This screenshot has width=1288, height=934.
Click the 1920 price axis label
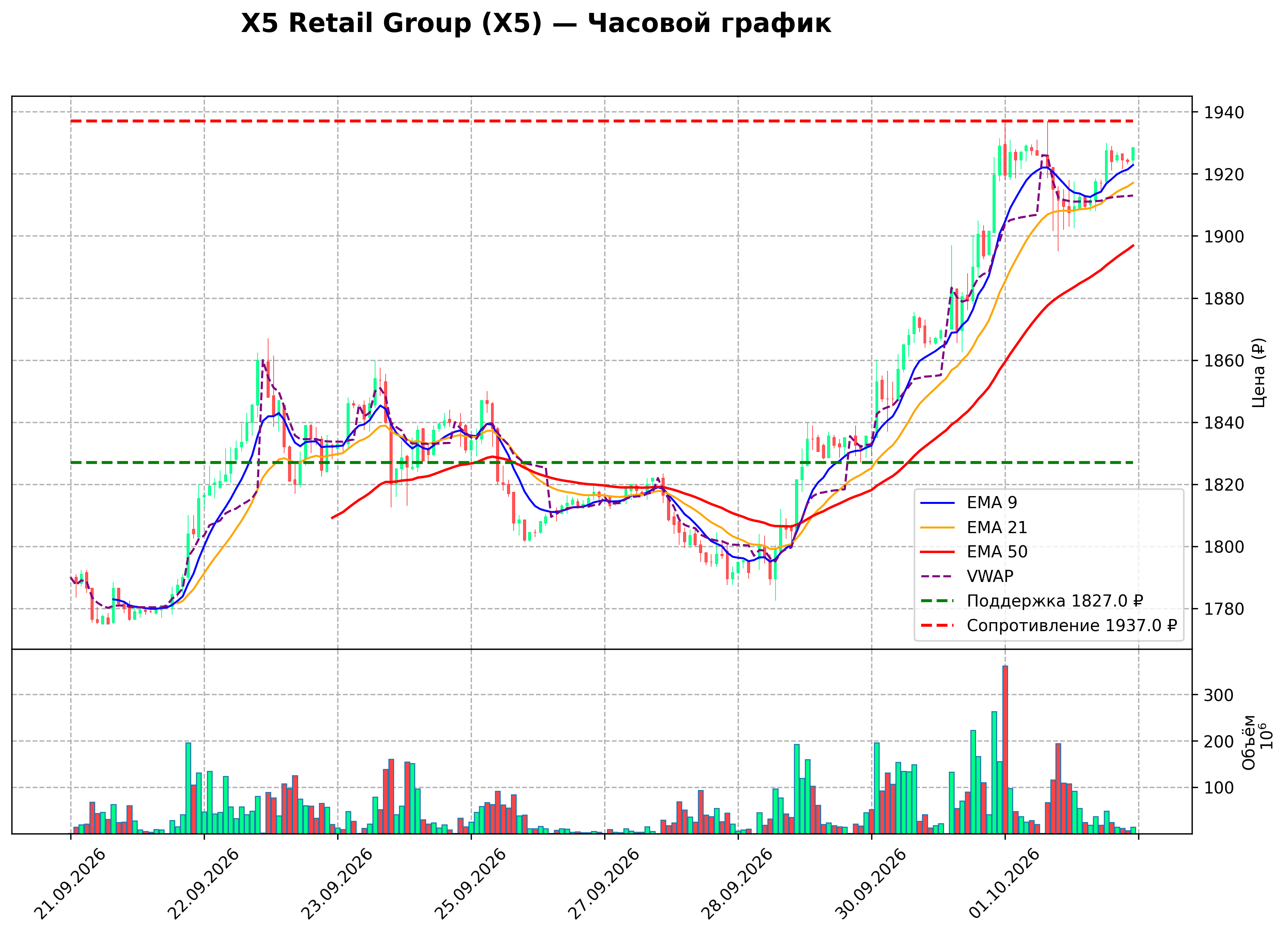pyautogui.click(x=1224, y=174)
